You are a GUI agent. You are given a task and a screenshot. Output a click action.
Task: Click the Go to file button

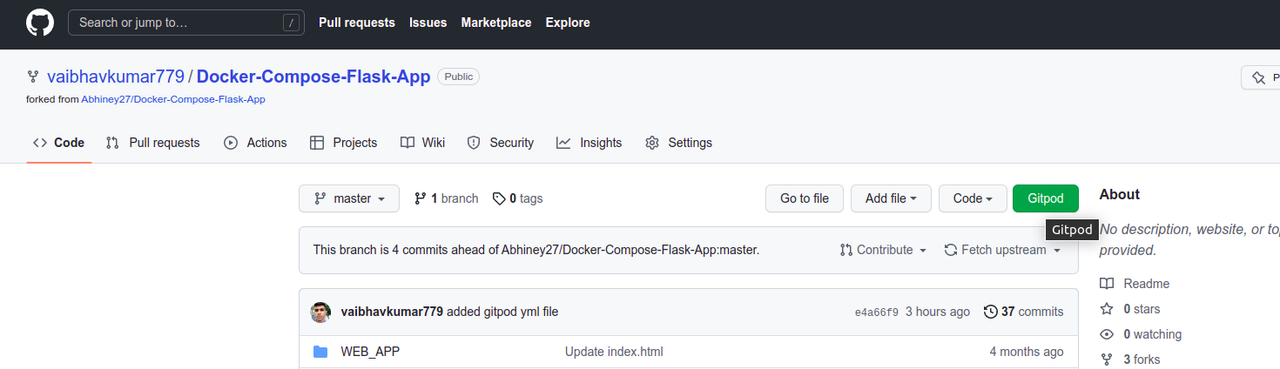coord(804,198)
